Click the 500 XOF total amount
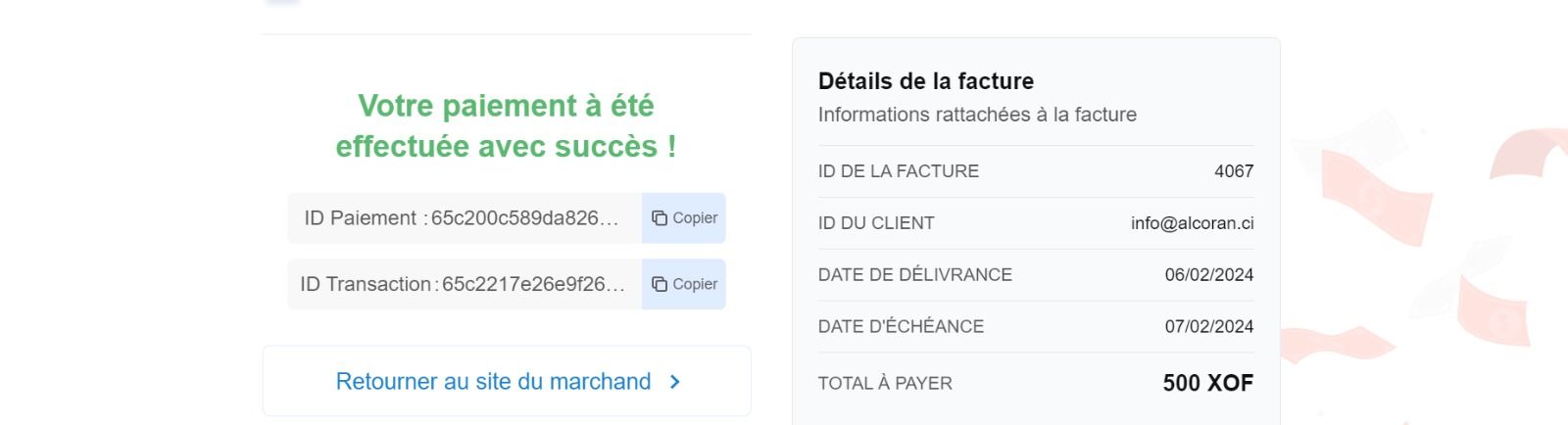 tap(1207, 383)
